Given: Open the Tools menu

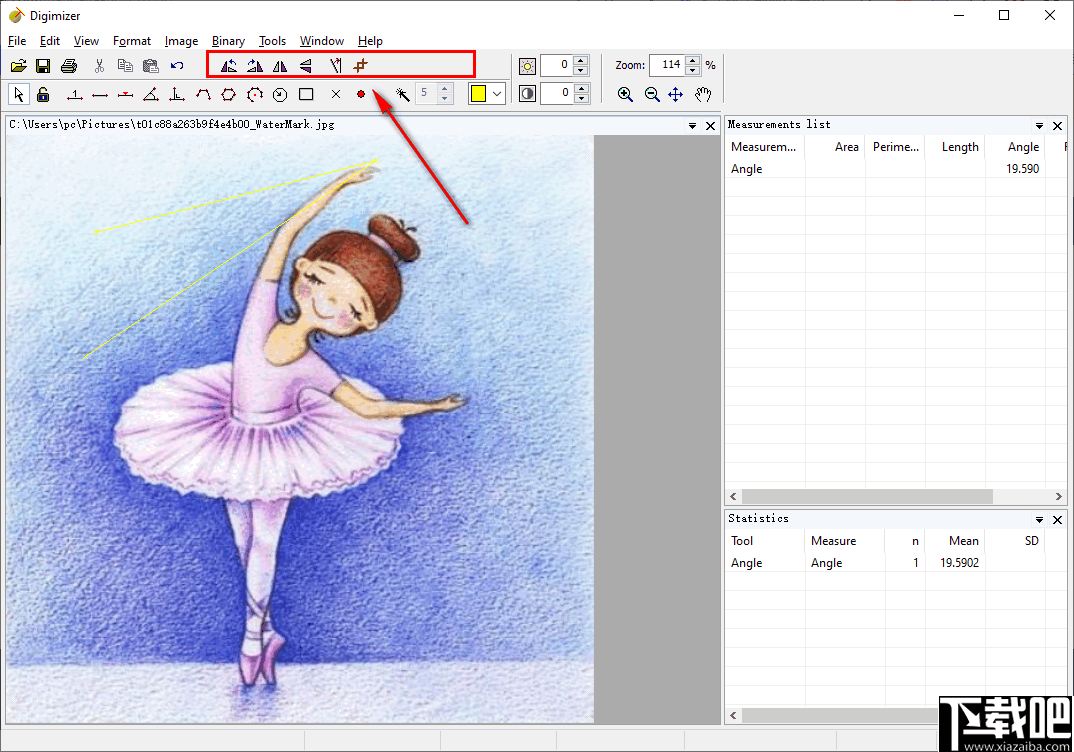Looking at the screenshot, I should (272, 41).
